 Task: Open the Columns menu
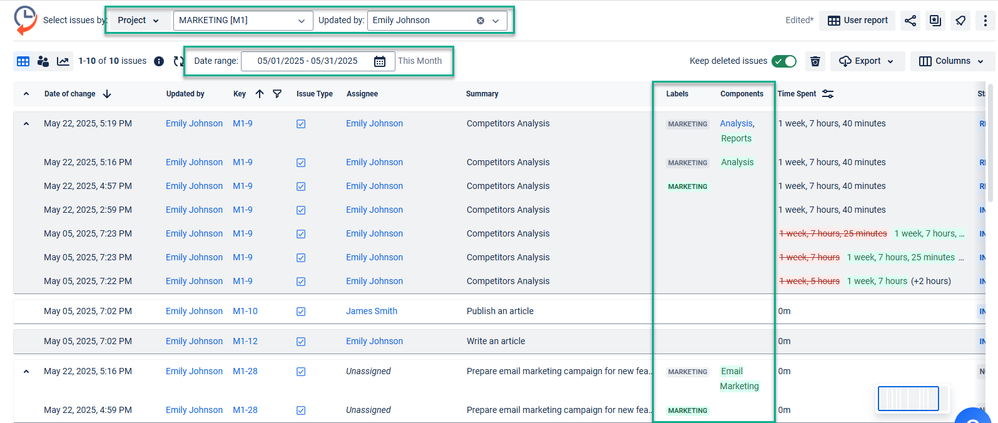(x=952, y=61)
